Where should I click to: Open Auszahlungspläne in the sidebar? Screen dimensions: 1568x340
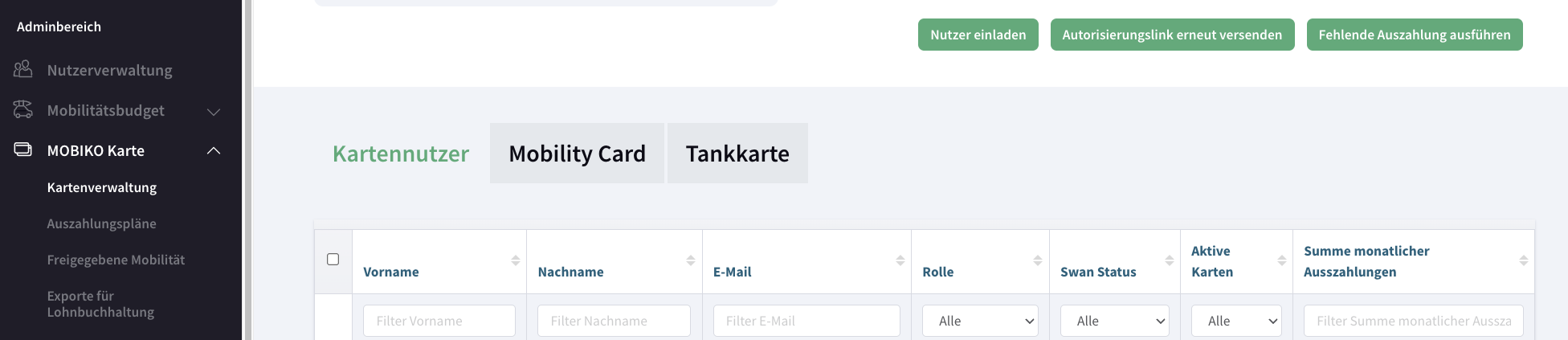pos(101,223)
